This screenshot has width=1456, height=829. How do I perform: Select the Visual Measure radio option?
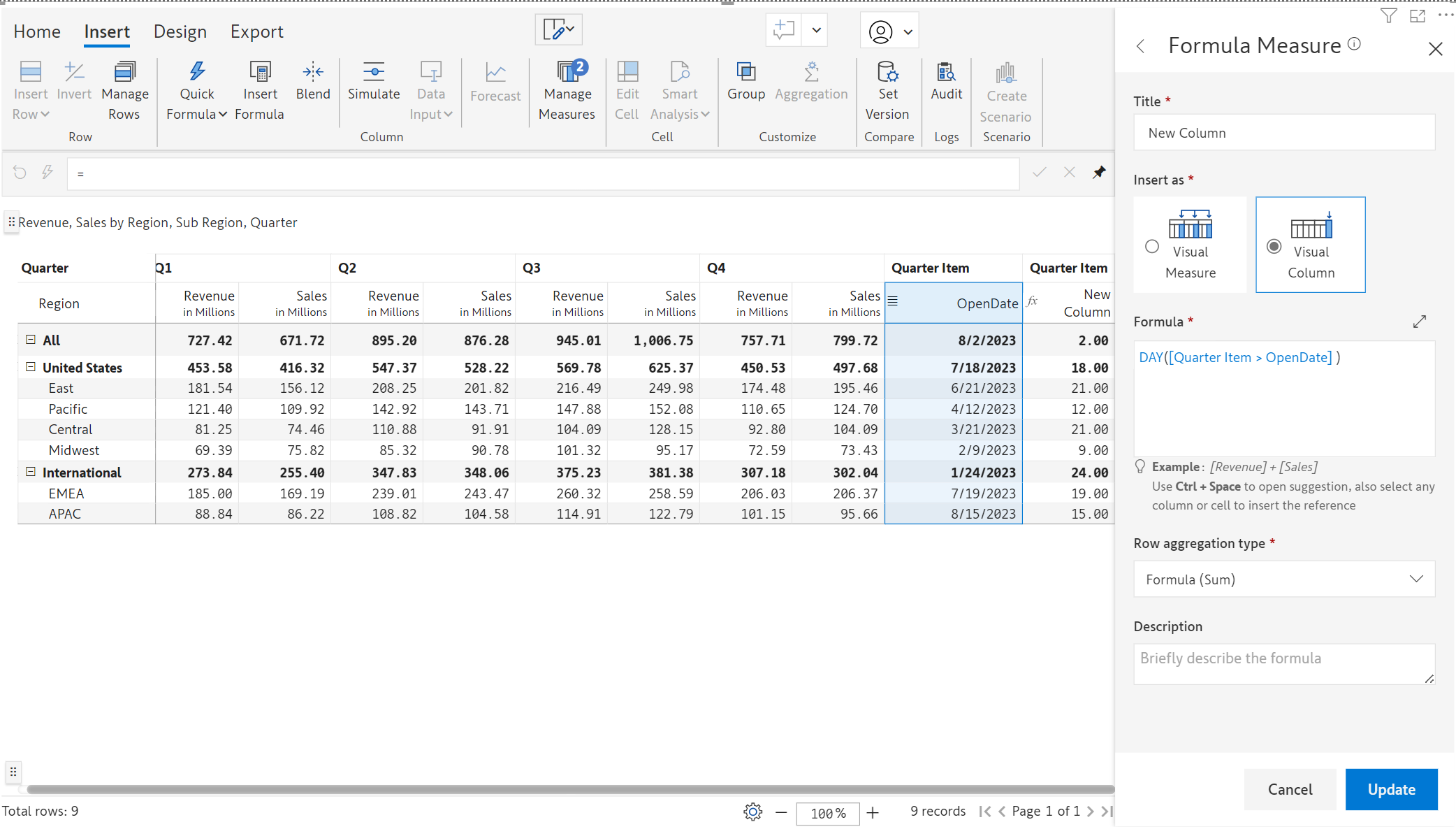[x=1152, y=246]
